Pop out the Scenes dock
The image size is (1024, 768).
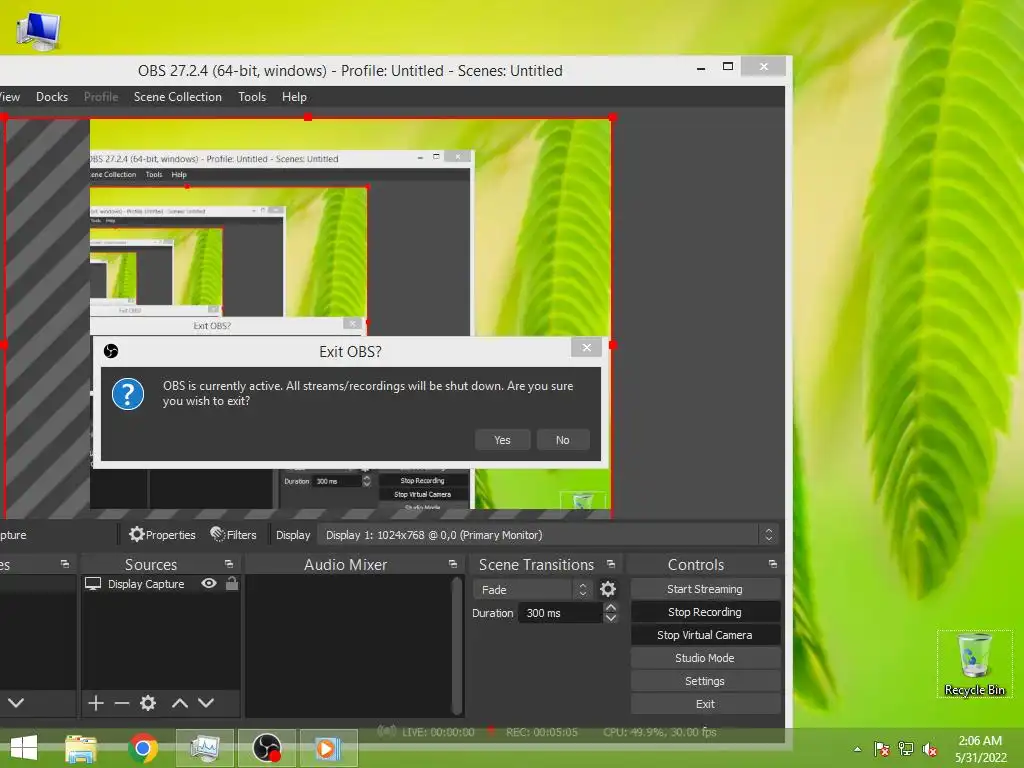point(65,564)
